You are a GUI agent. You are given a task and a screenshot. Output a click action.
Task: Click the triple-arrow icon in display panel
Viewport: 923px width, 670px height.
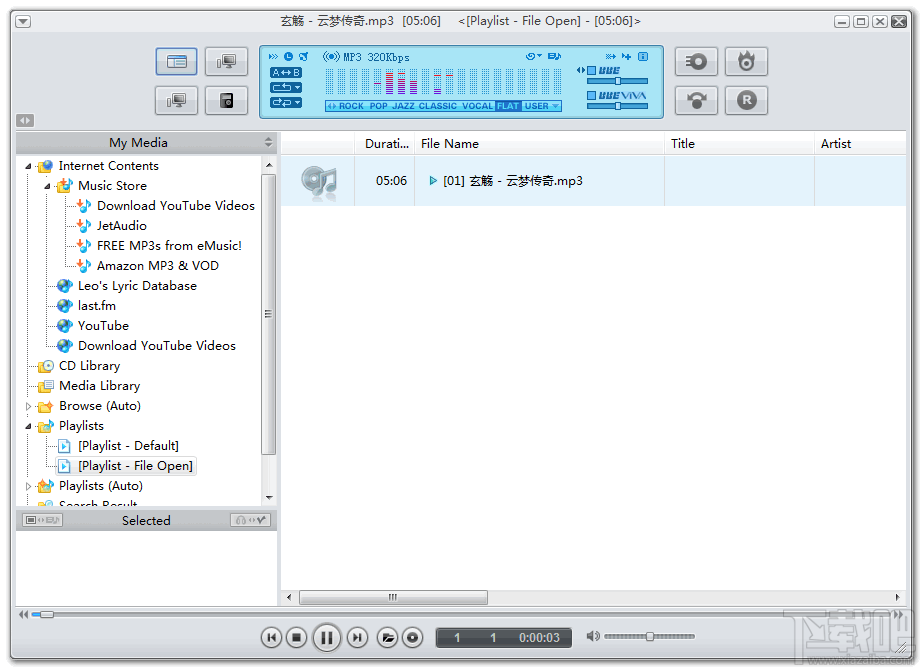(273, 57)
